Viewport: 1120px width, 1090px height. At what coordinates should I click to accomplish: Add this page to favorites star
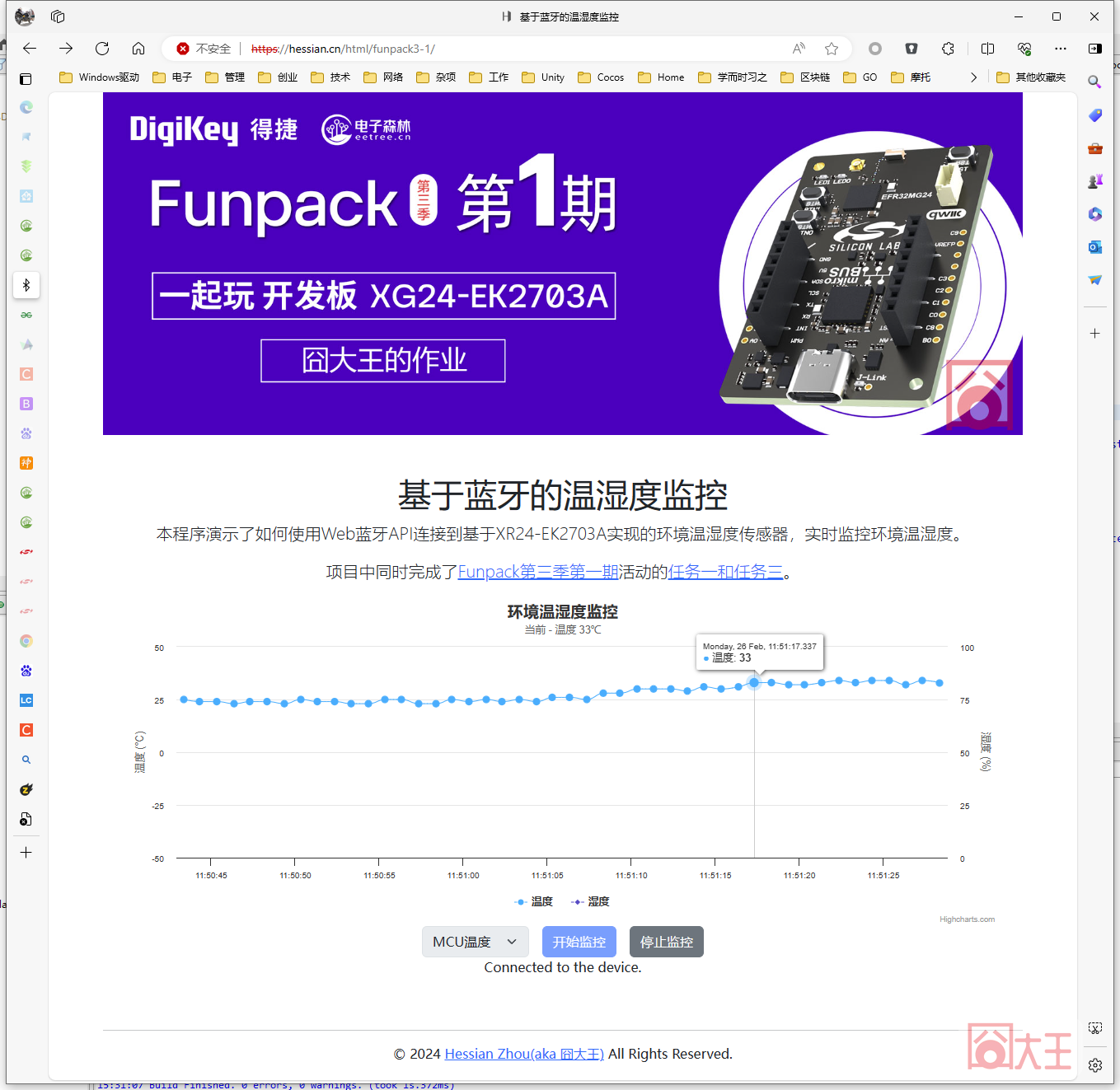coord(832,49)
